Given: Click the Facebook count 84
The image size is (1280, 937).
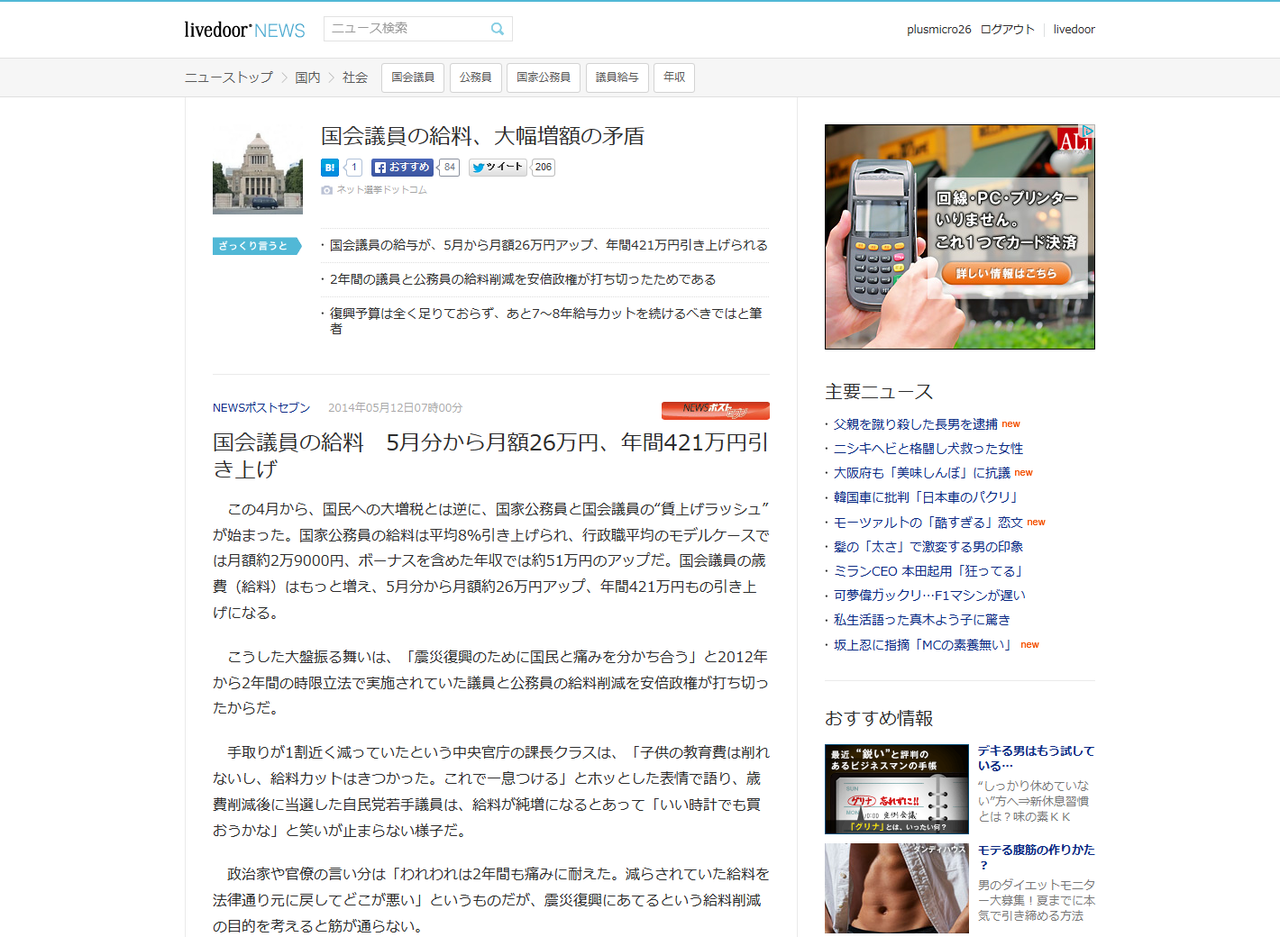Looking at the screenshot, I should pyautogui.click(x=450, y=168).
